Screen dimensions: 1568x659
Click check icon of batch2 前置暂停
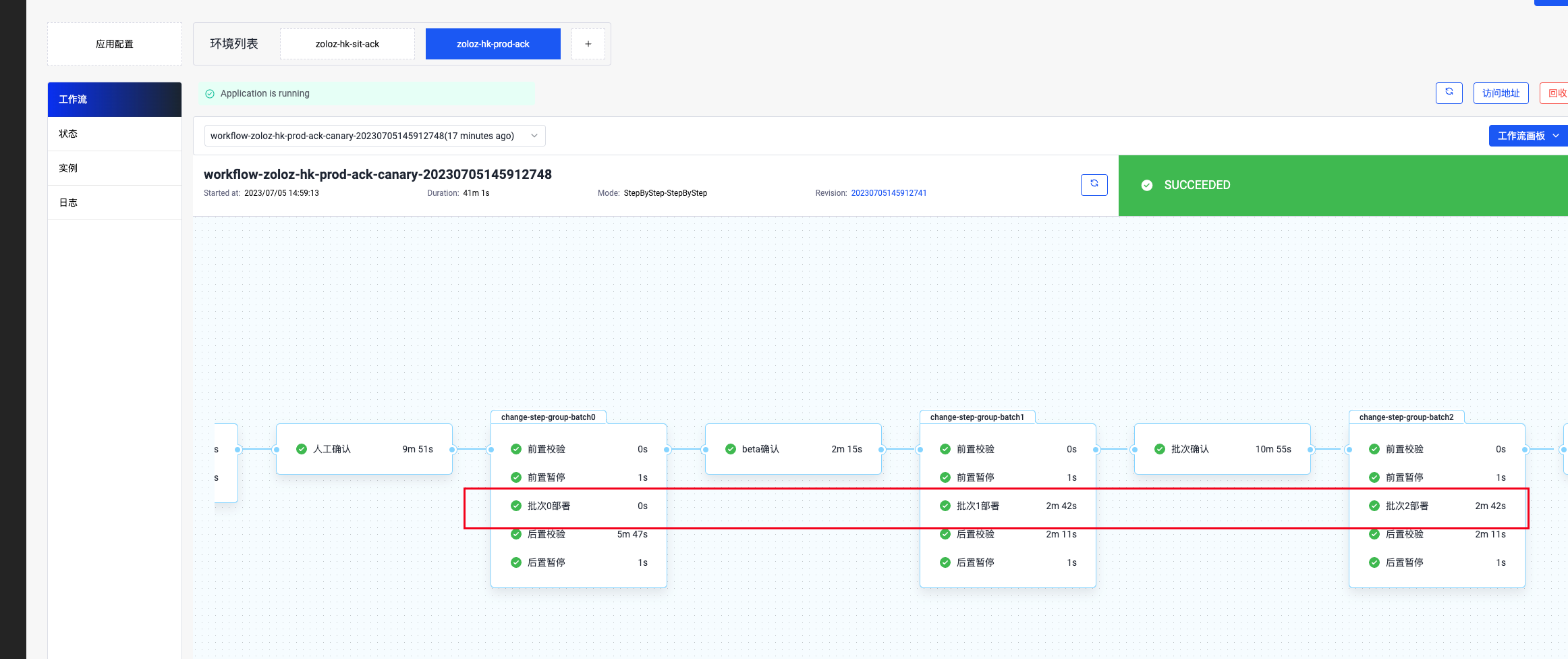pyautogui.click(x=1374, y=477)
